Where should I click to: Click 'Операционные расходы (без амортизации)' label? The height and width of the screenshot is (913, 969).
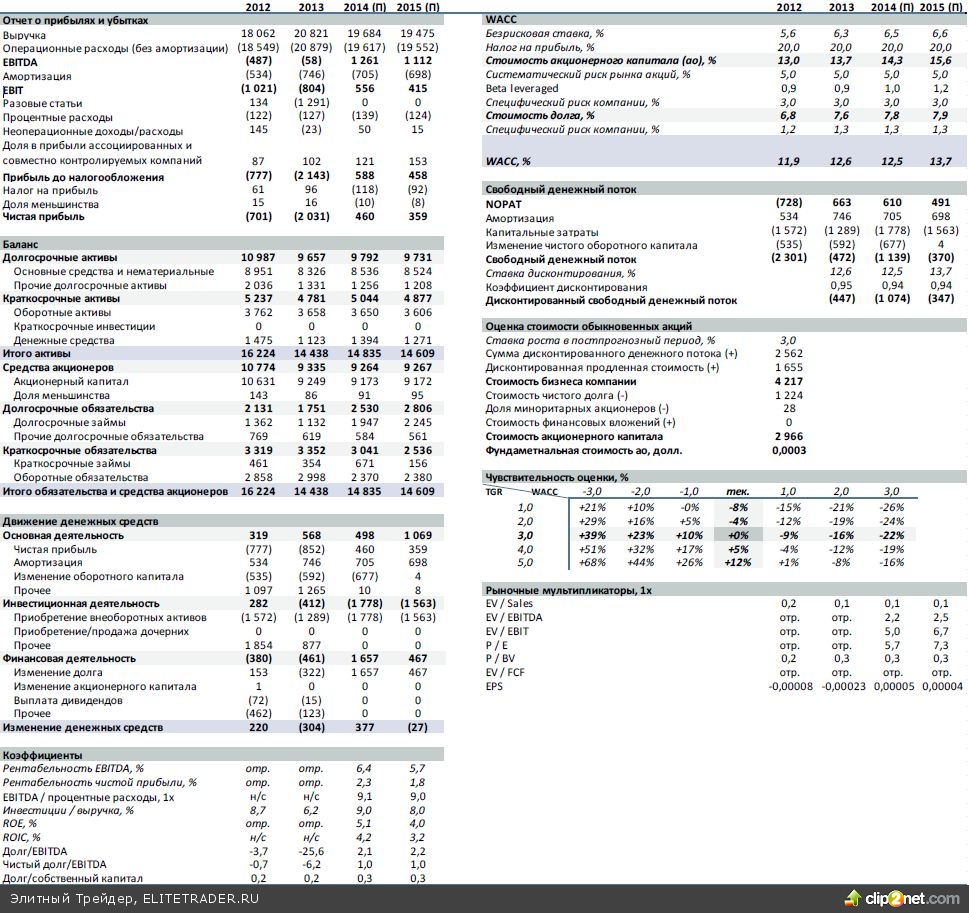115,48
